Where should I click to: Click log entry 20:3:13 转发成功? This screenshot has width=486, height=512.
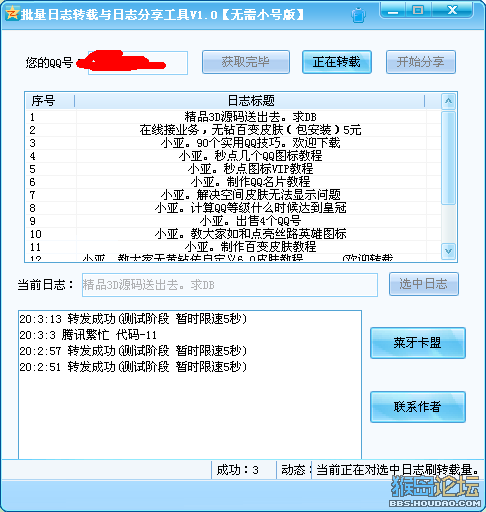point(133,319)
